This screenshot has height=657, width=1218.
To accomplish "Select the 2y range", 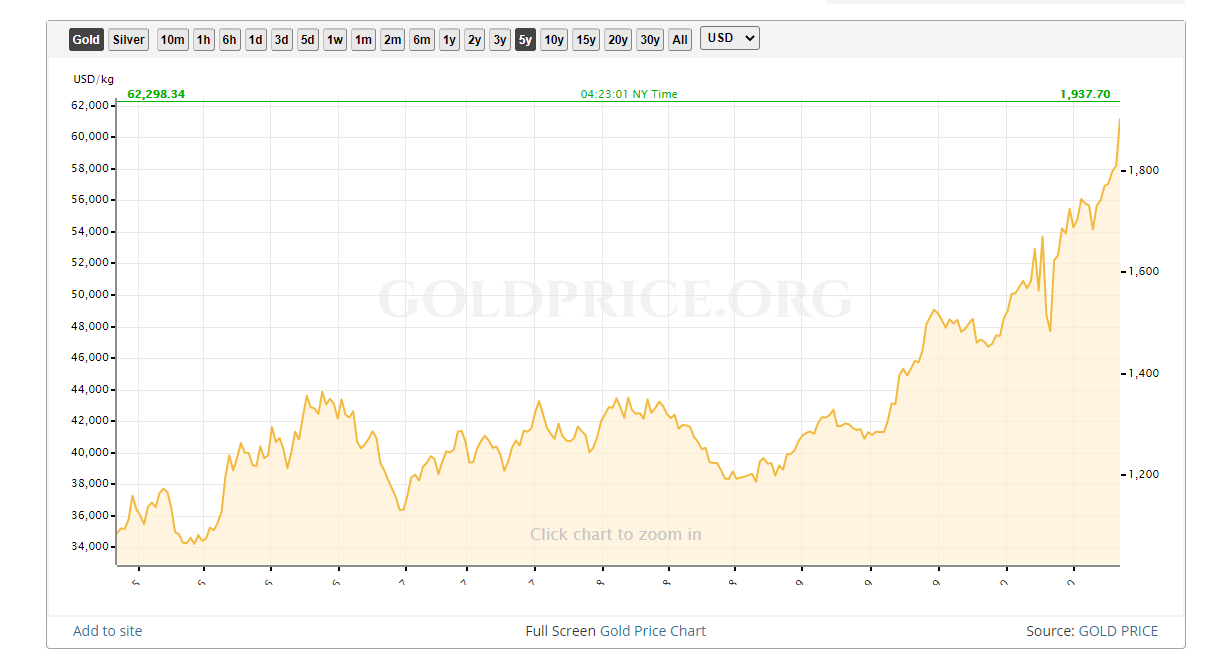I will point(475,40).
